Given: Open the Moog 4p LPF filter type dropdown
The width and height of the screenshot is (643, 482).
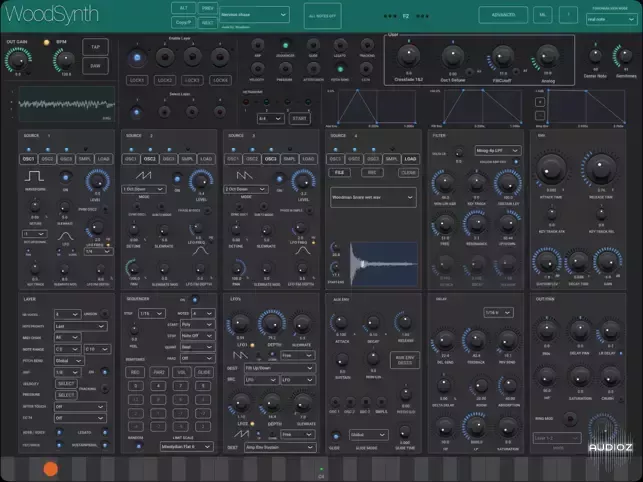Looking at the screenshot, I should 498,151.
